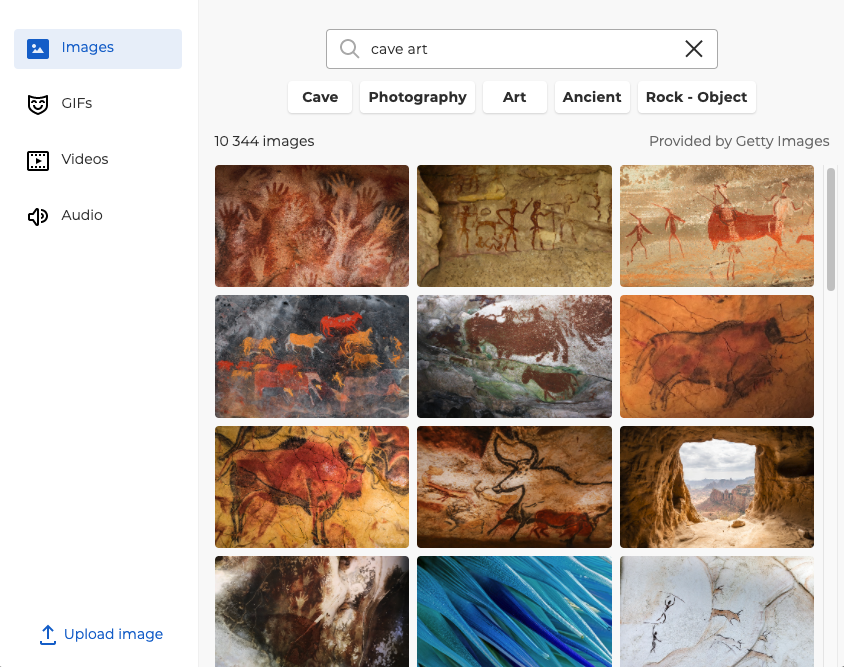Choose the bison outline on orange rock
Image resolution: width=844 pixels, height=667 pixels.
pyautogui.click(x=717, y=356)
